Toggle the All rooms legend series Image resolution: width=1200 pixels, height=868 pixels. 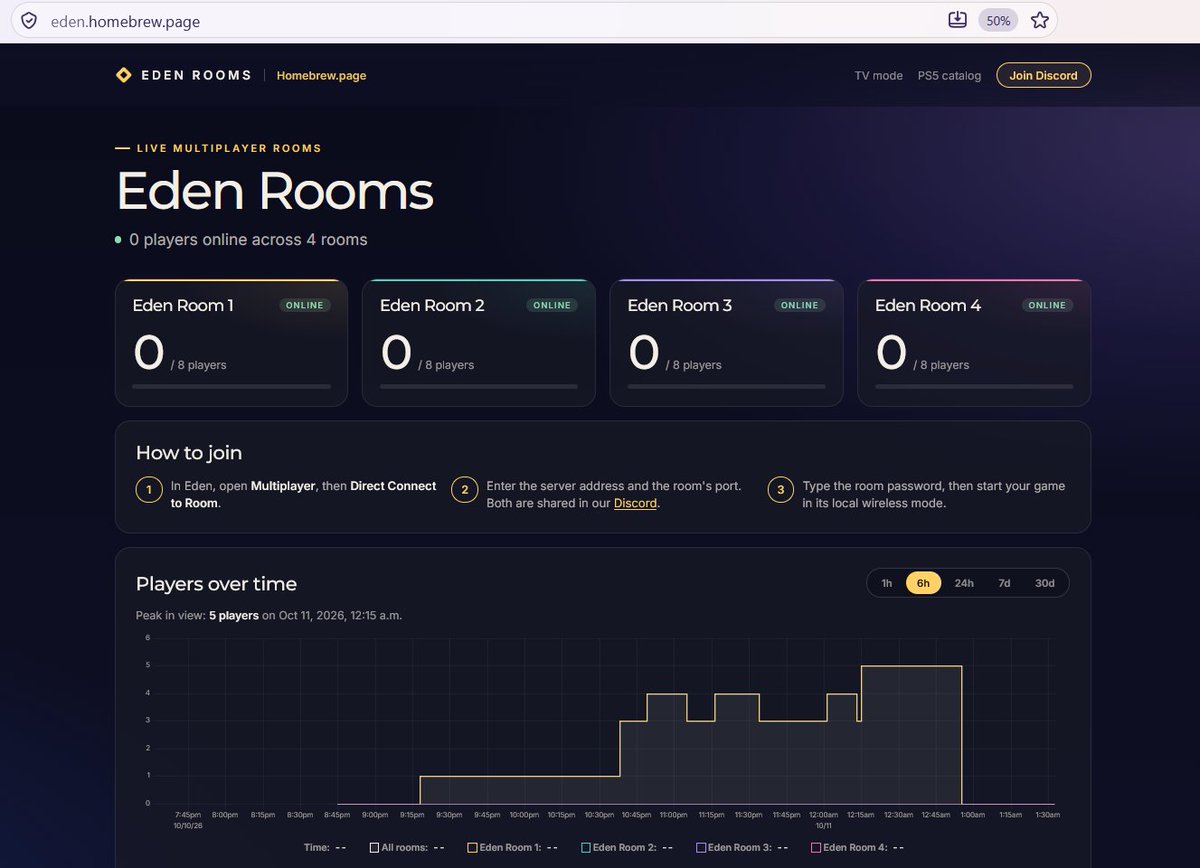tap(406, 847)
